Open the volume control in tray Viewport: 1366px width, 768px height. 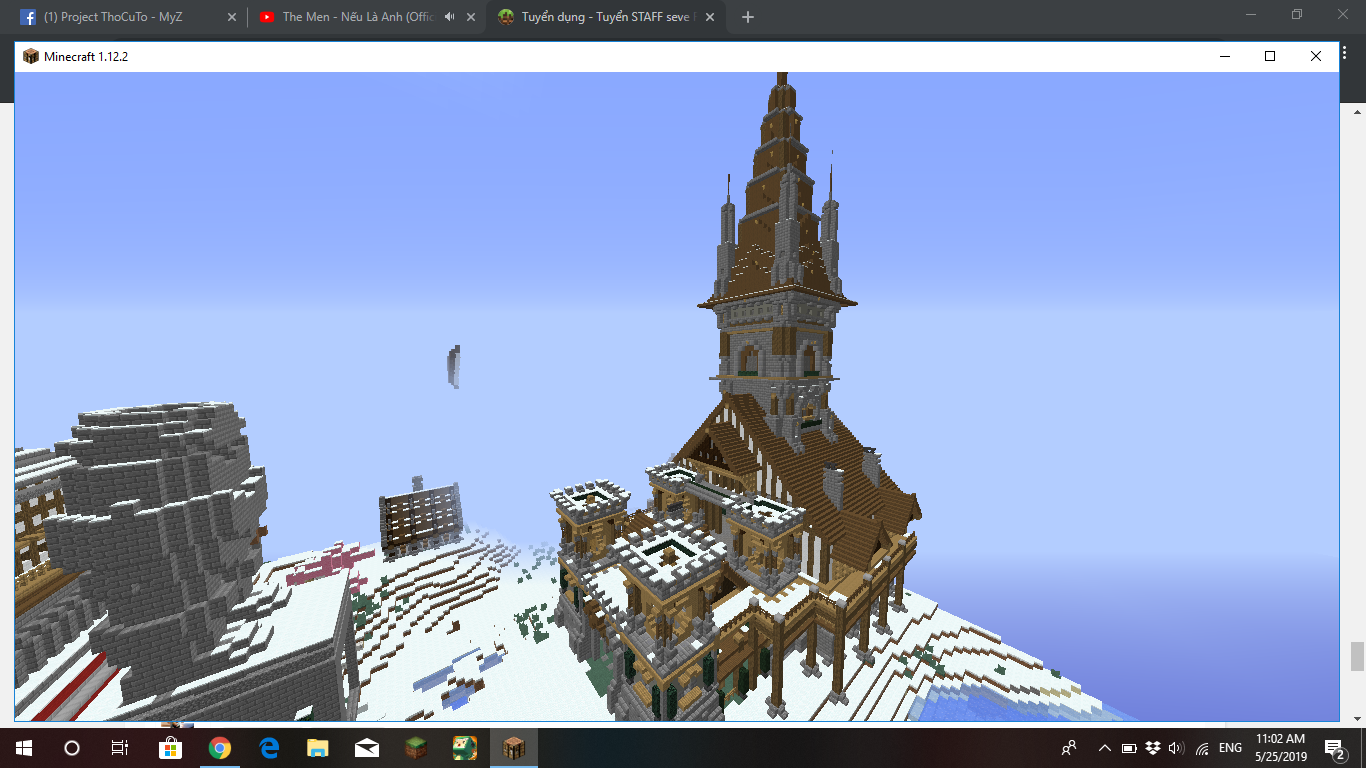1177,748
